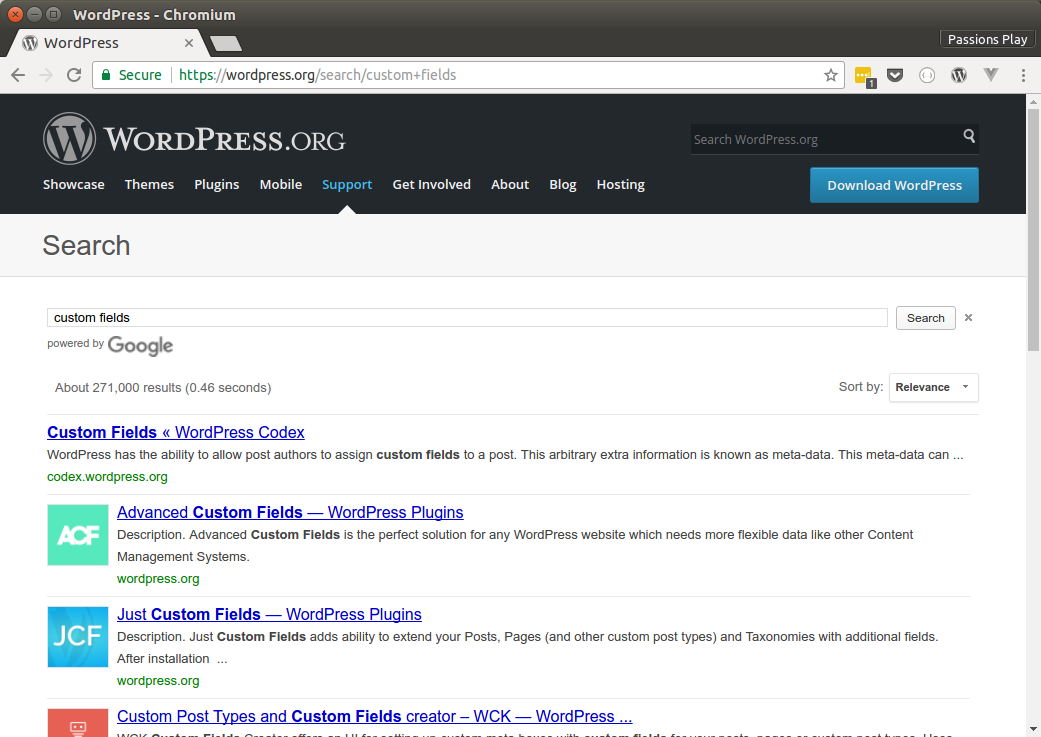This screenshot has height=737, width=1041.
Task: Click the ACF plugin thumbnail
Action: [x=78, y=534]
